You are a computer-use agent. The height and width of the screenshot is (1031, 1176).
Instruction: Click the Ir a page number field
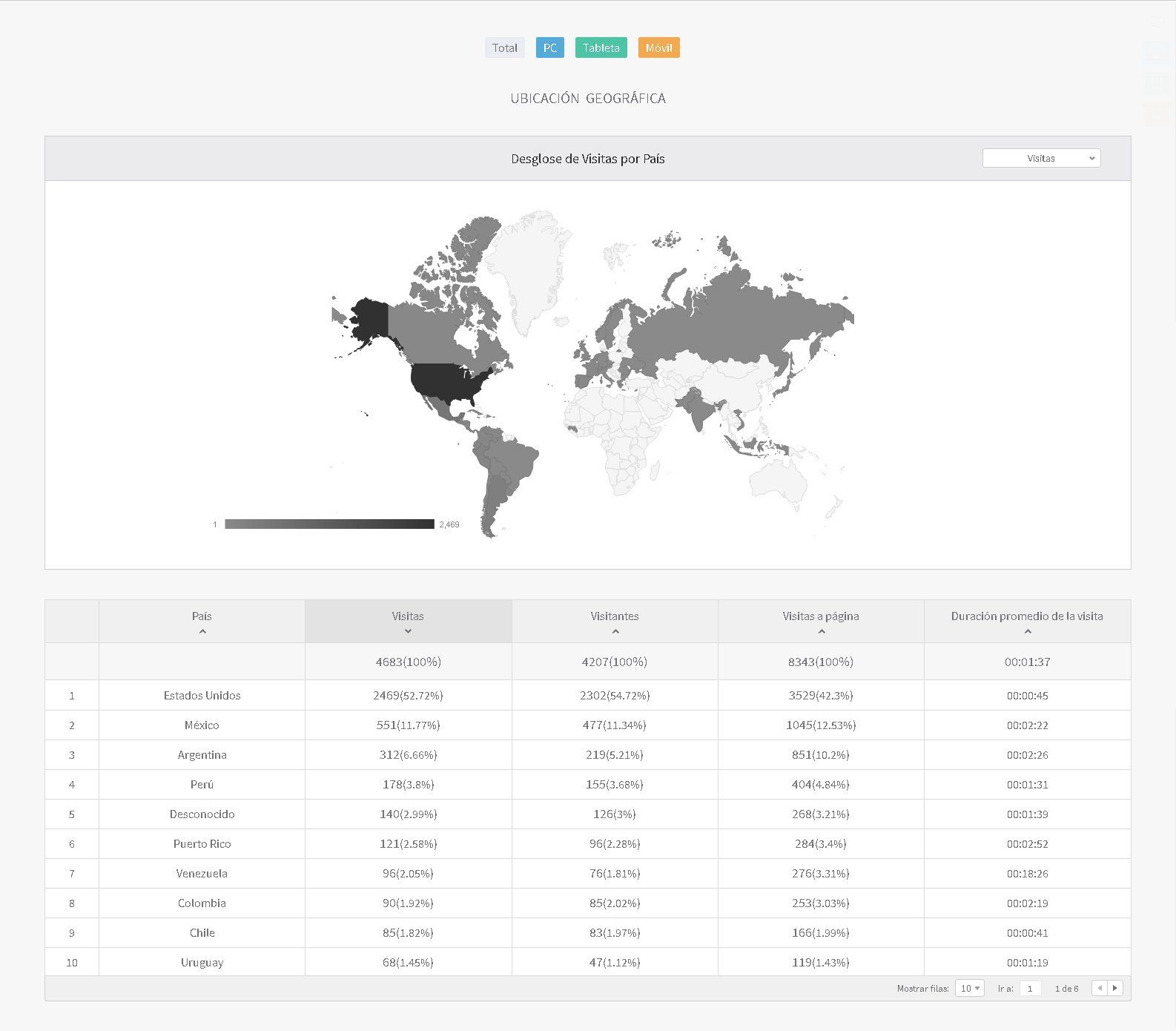pos(1030,988)
